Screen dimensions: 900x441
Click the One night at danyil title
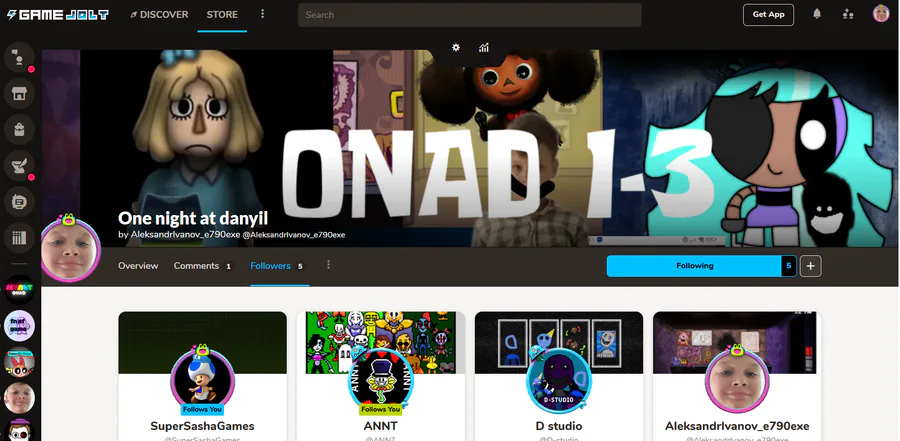point(193,218)
